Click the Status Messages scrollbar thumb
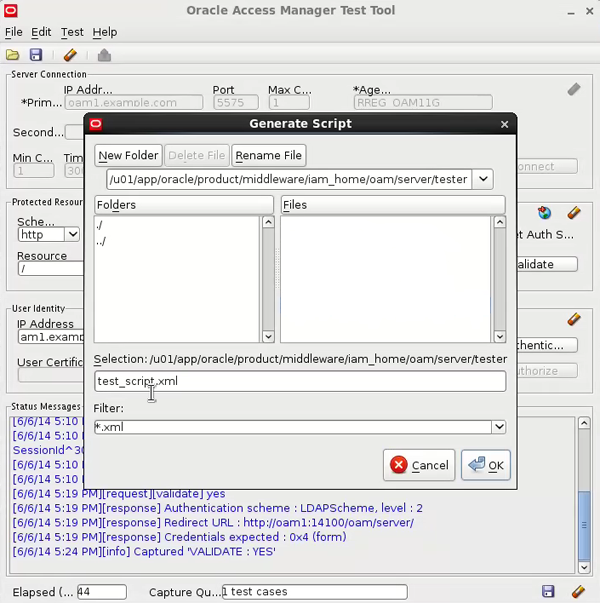The height and width of the screenshot is (603, 600). (x=584, y=525)
